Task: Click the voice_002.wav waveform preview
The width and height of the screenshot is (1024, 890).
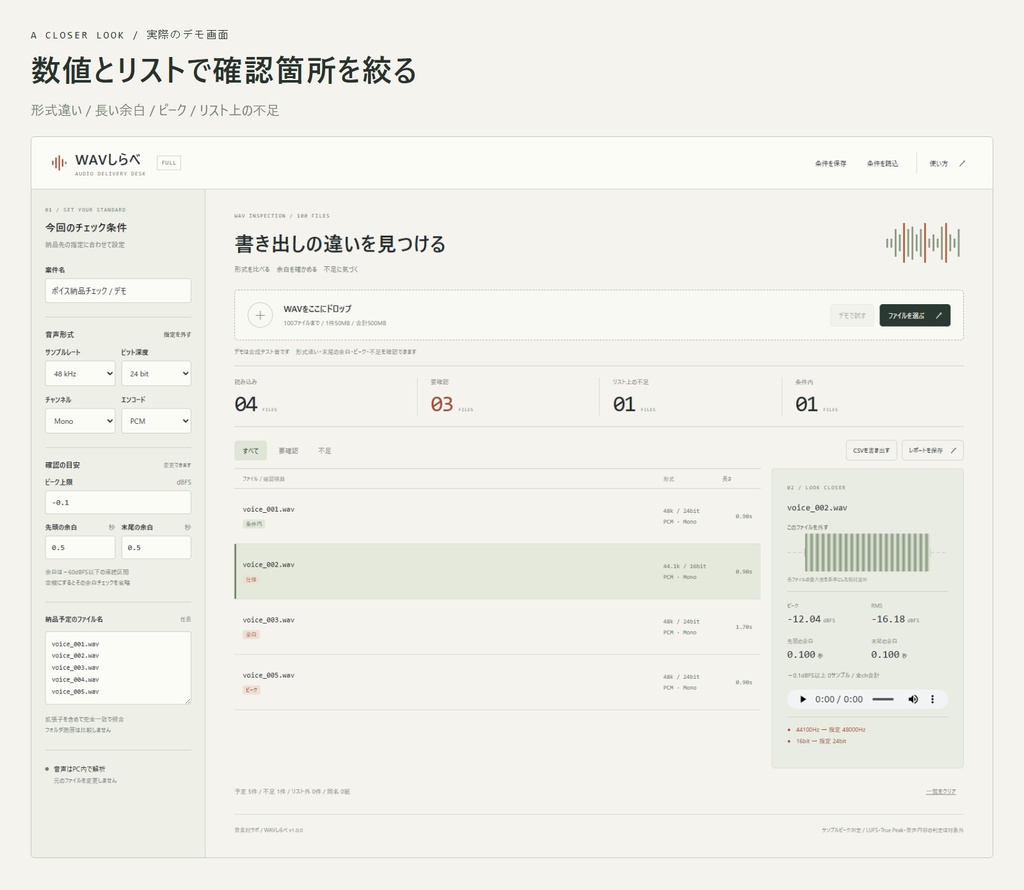Action: [867, 552]
